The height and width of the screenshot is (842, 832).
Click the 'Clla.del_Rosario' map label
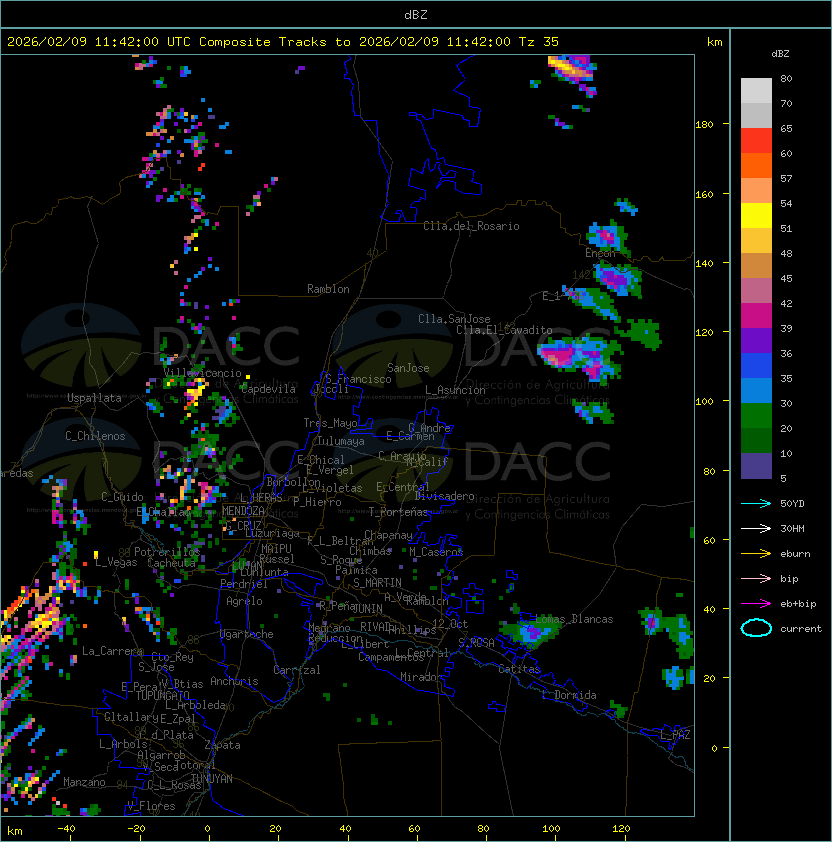(x=471, y=226)
